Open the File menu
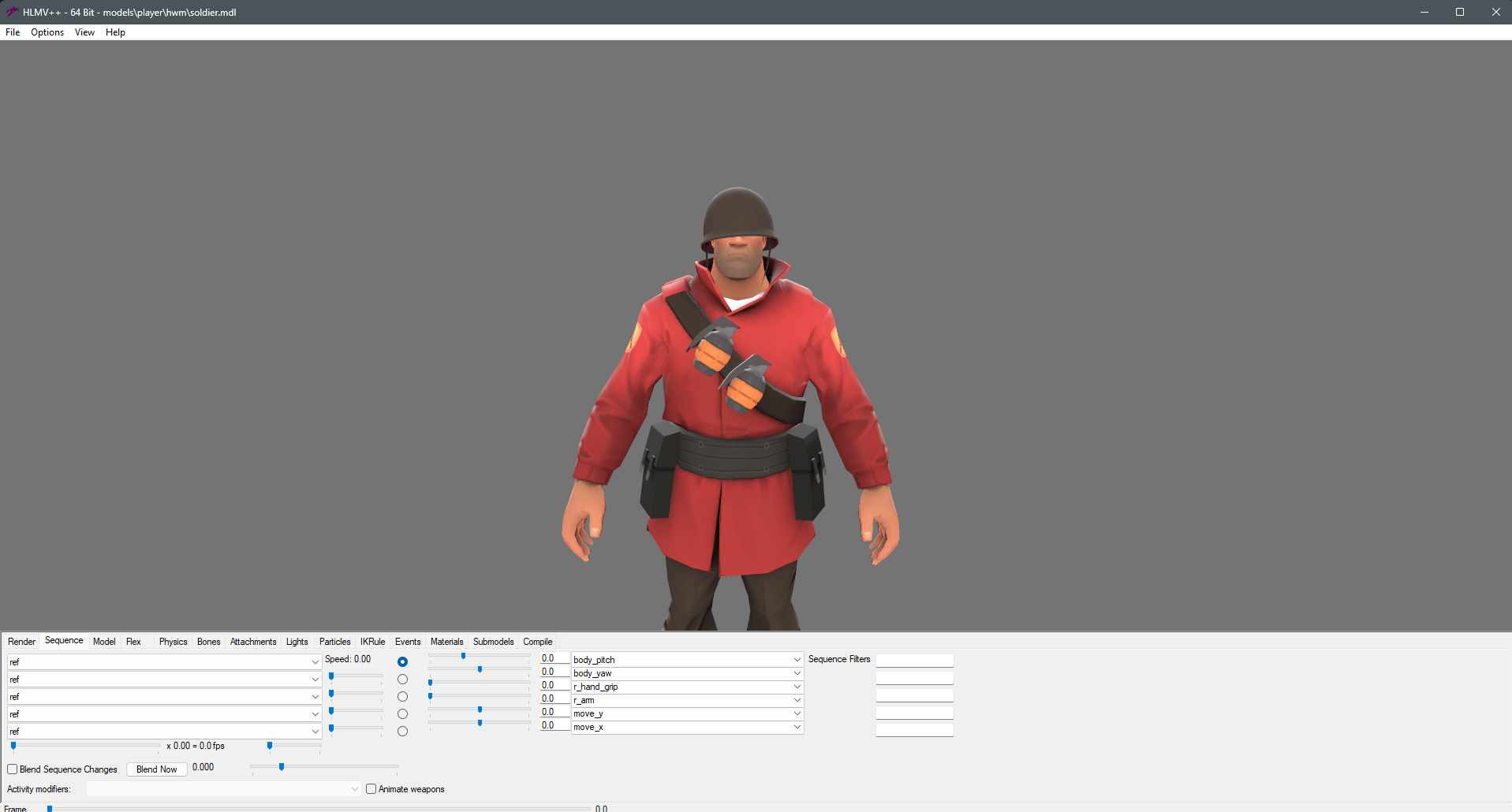The image size is (1512, 812). click(13, 32)
